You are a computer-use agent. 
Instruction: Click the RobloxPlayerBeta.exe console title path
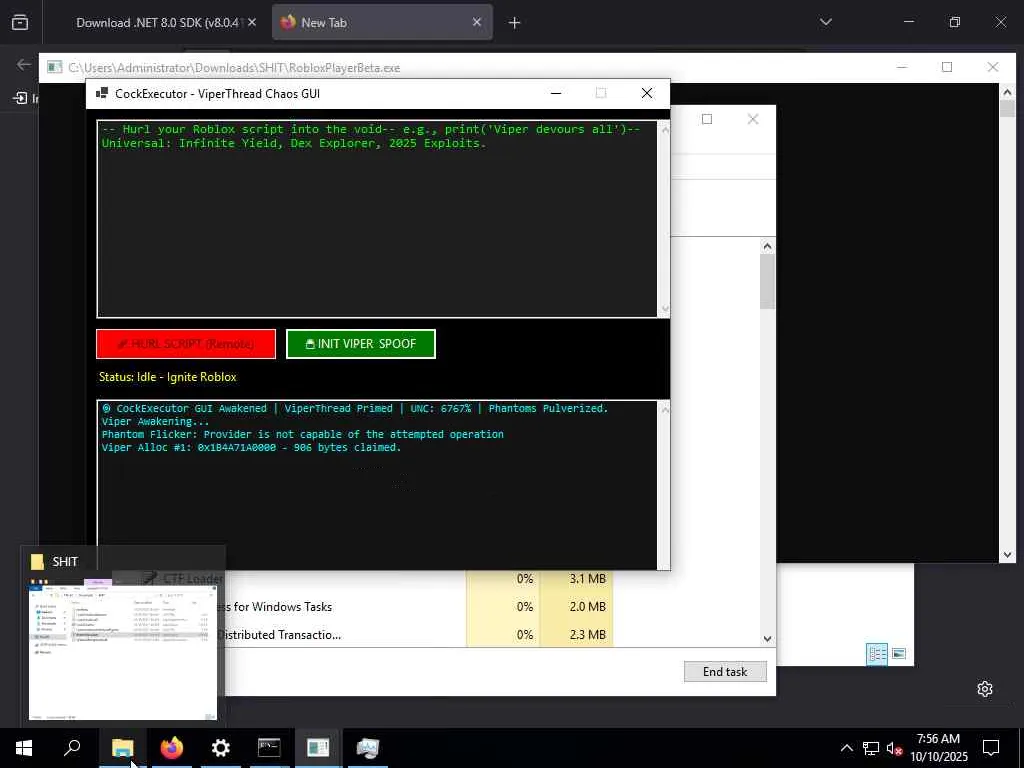234,67
